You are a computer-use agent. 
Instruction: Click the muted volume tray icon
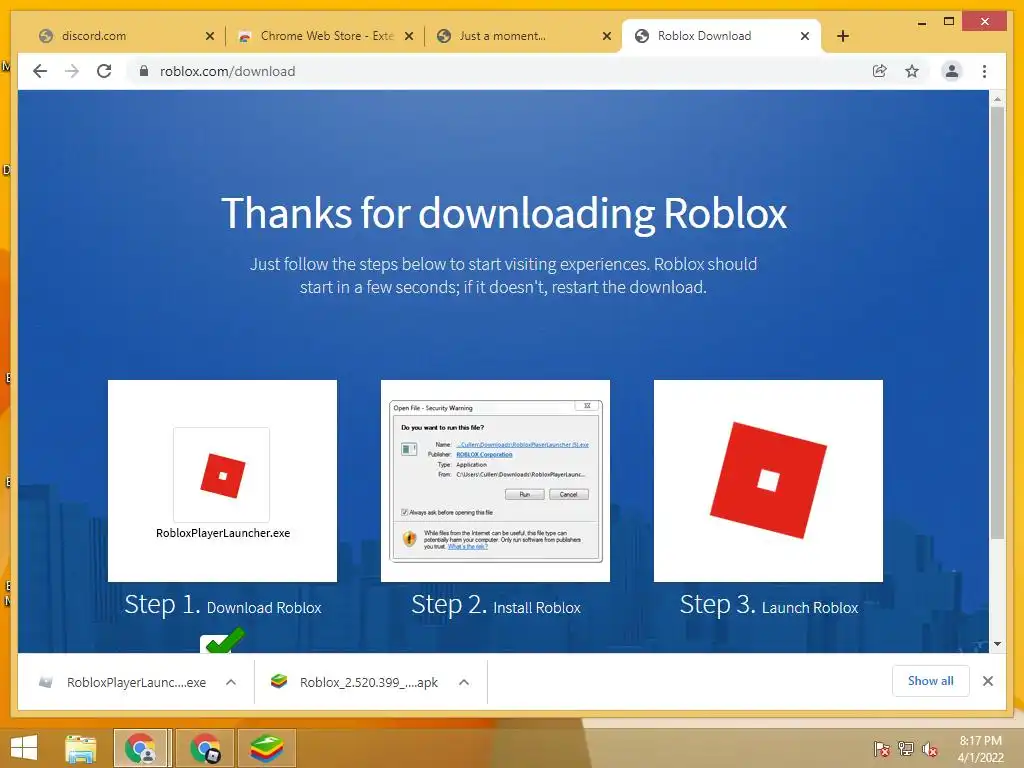click(929, 749)
